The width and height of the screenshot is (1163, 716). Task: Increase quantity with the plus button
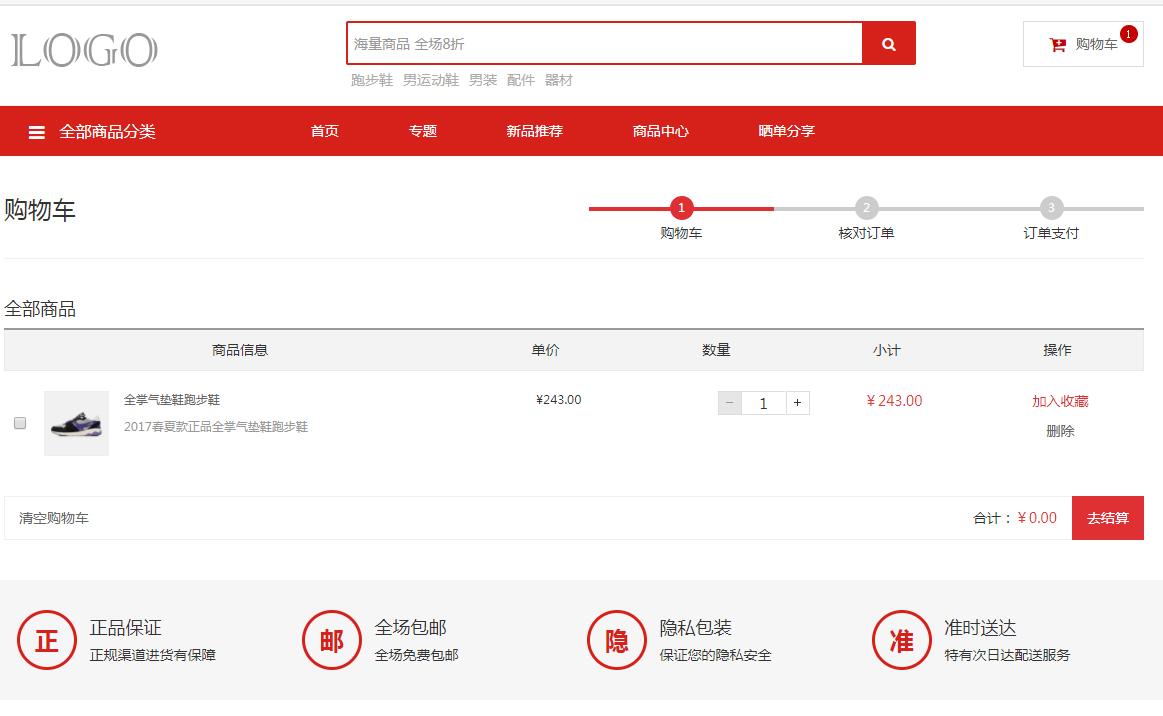tap(797, 403)
